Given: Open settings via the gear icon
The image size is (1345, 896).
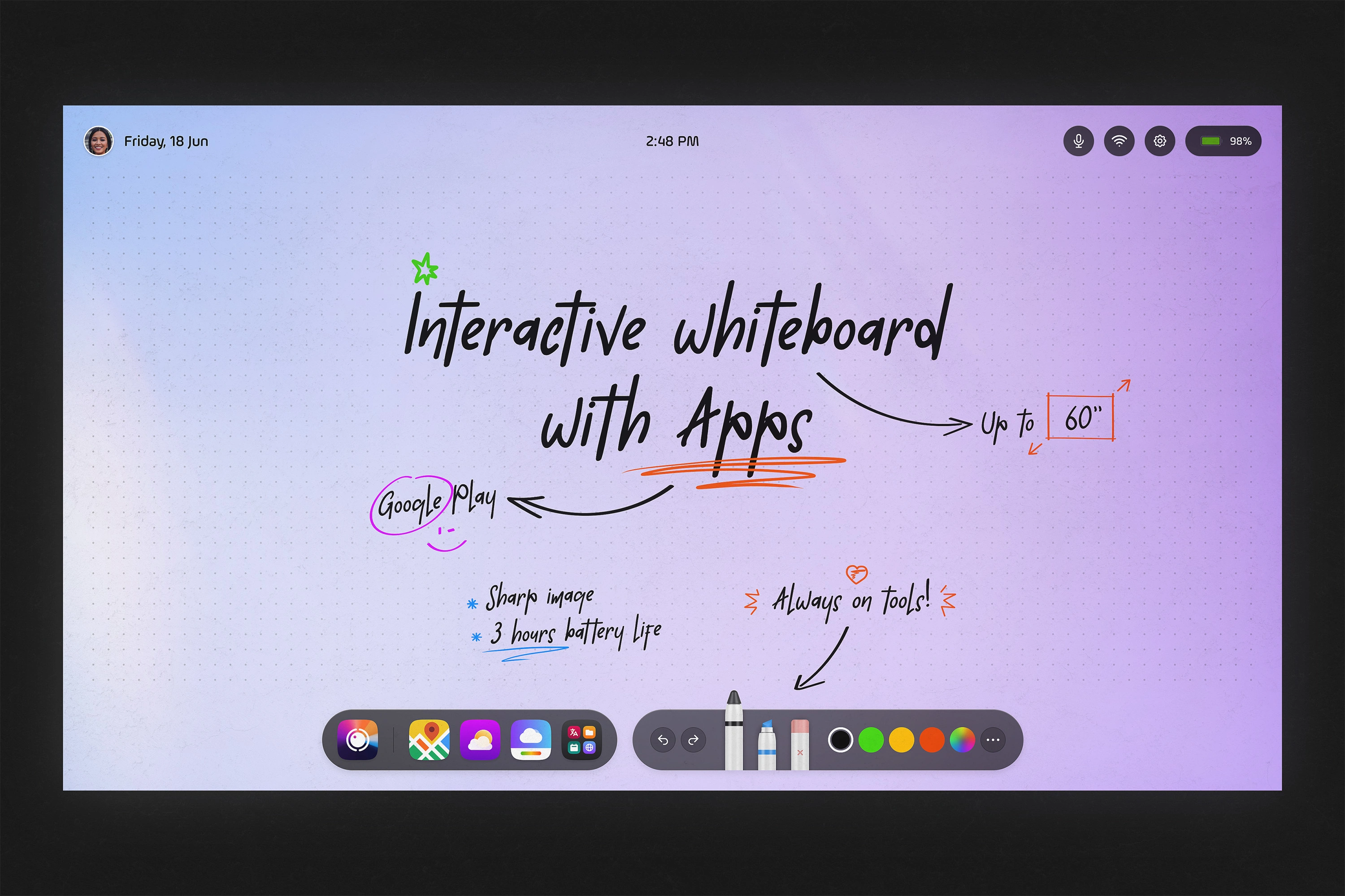Looking at the screenshot, I should tap(1159, 141).
